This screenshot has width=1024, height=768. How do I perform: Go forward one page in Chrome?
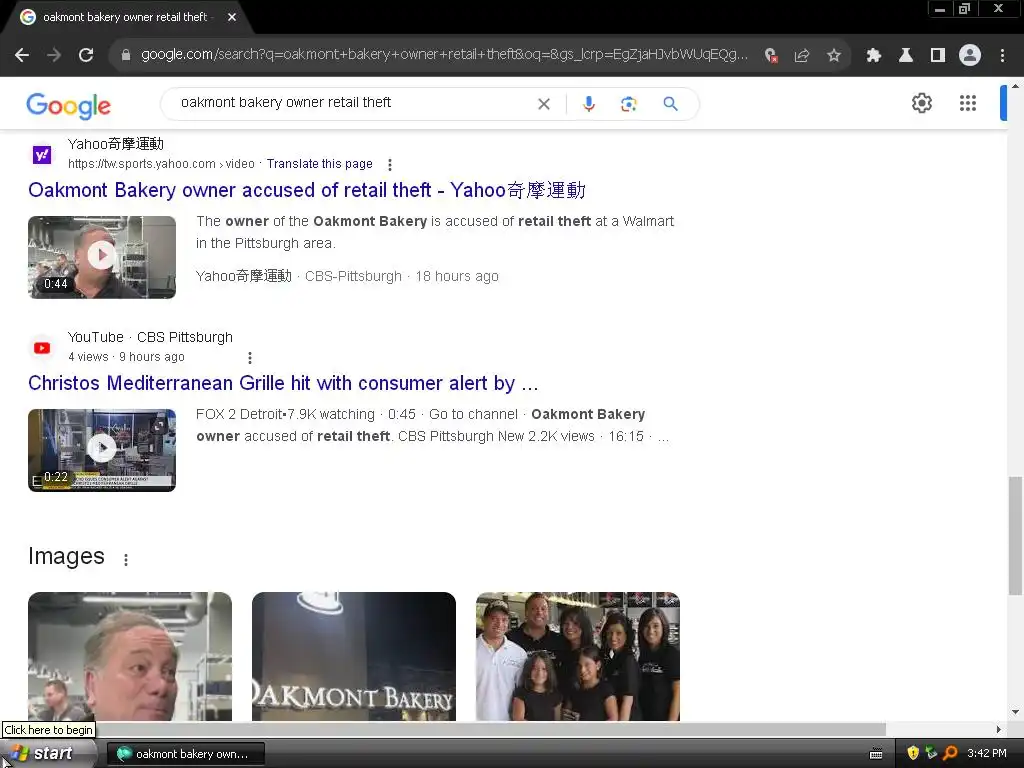click(54, 56)
